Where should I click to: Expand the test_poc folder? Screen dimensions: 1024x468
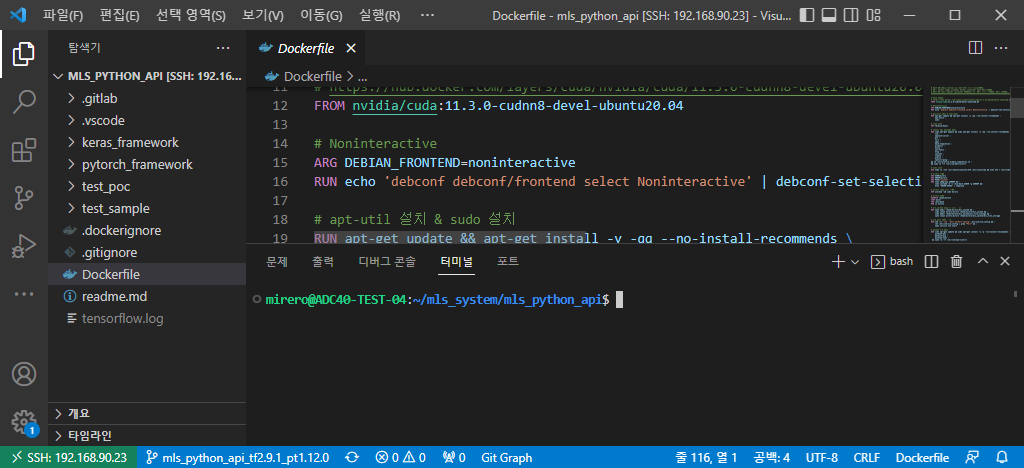pyautogui.click(x=147, y=187)
